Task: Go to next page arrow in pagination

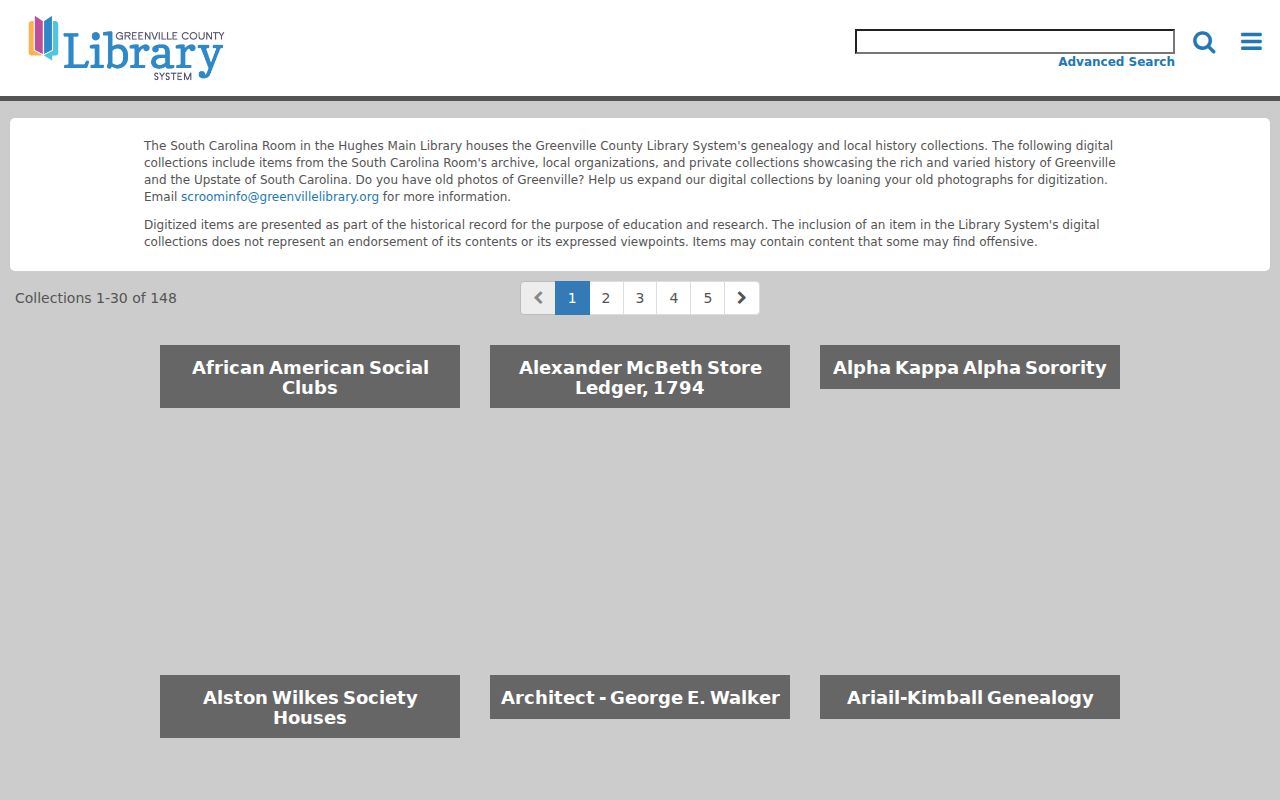Action: click(x=742, y=298)
